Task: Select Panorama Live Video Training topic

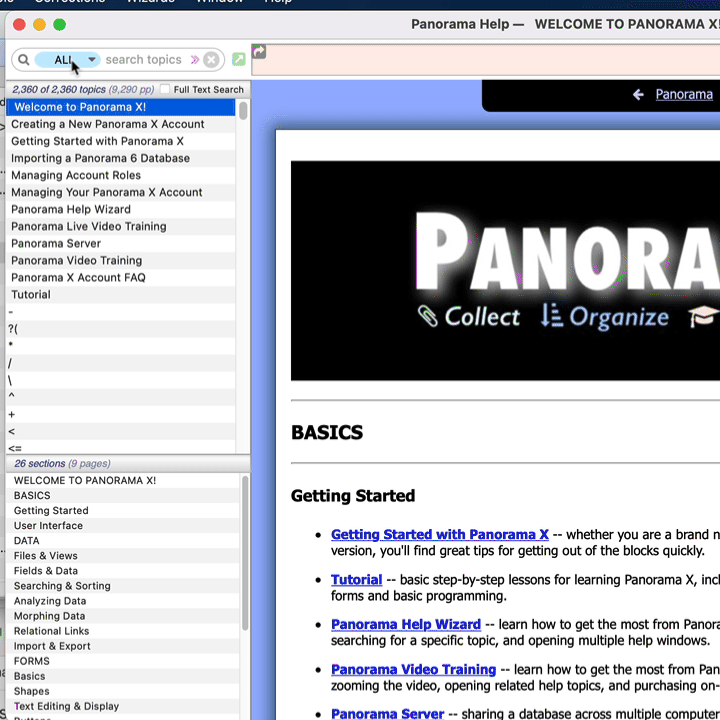Action: 120,226
